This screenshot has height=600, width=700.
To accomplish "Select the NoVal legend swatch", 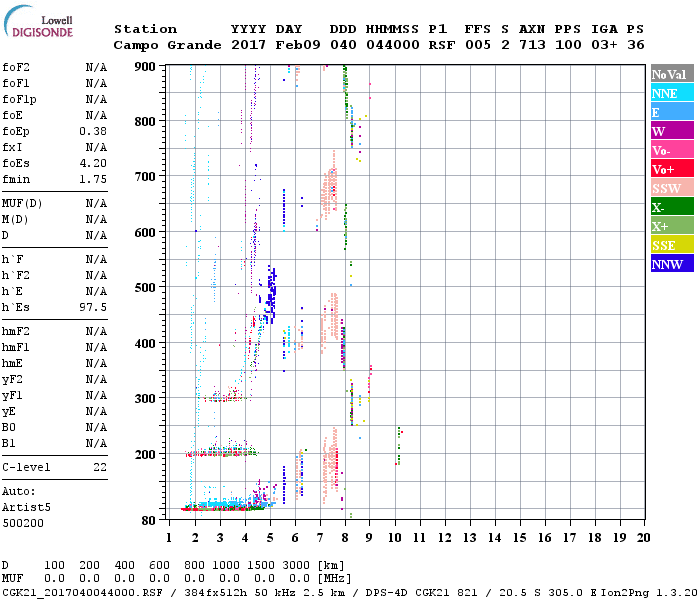I will [671, 74].
